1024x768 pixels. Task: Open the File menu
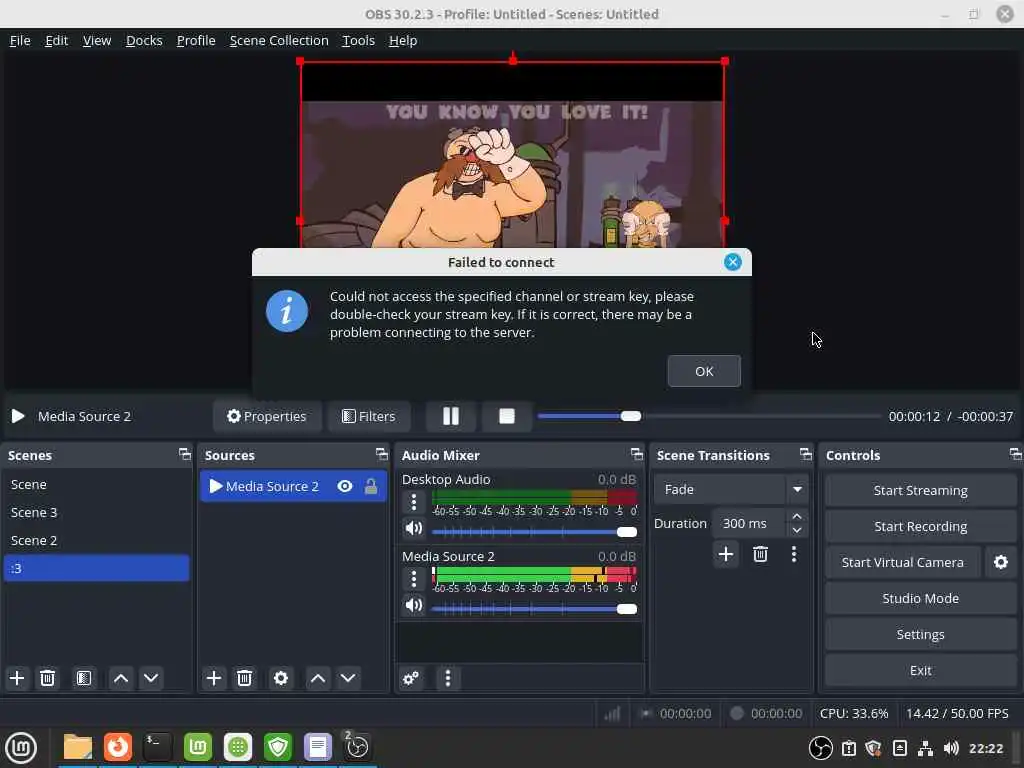pos(20,40)
